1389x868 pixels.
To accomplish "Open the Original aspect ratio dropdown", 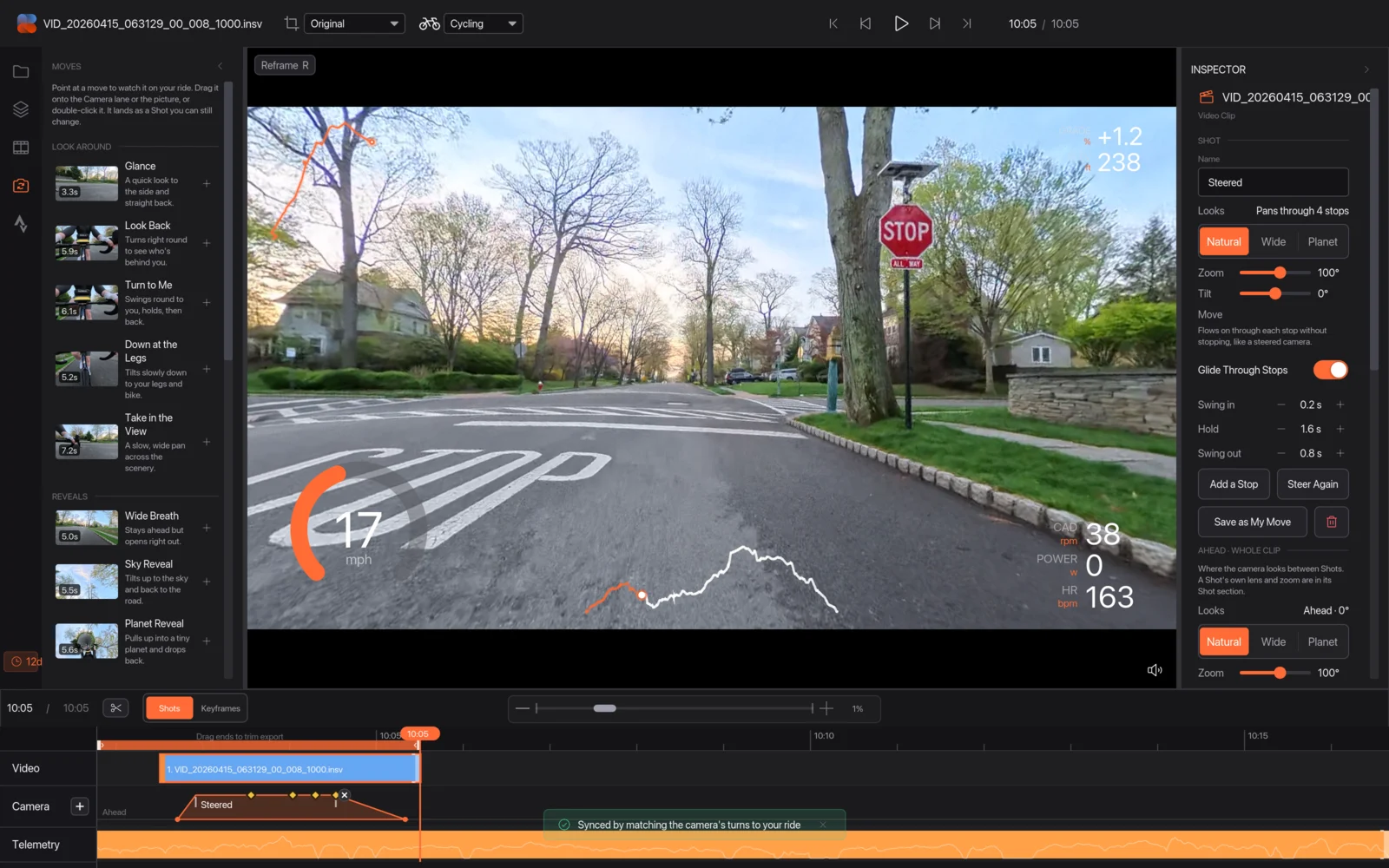I will (x=355, y=23).
